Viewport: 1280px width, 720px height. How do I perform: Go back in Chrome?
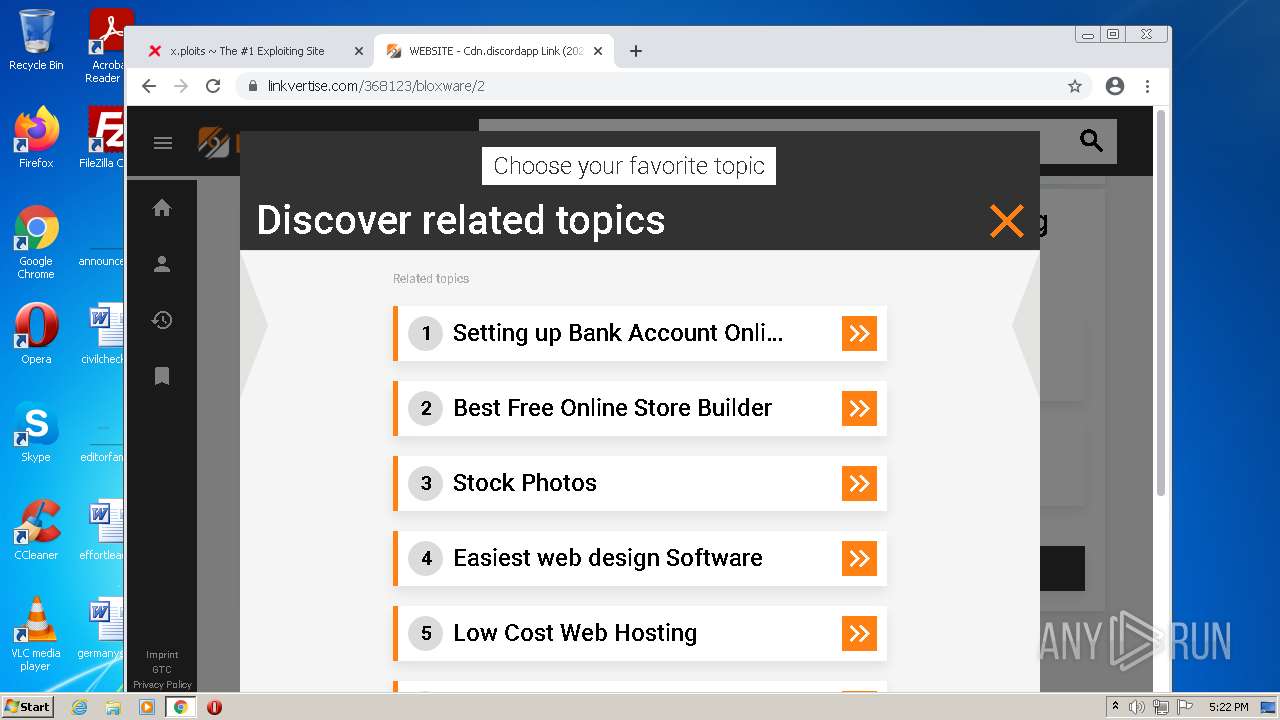(x=149, y=86)
